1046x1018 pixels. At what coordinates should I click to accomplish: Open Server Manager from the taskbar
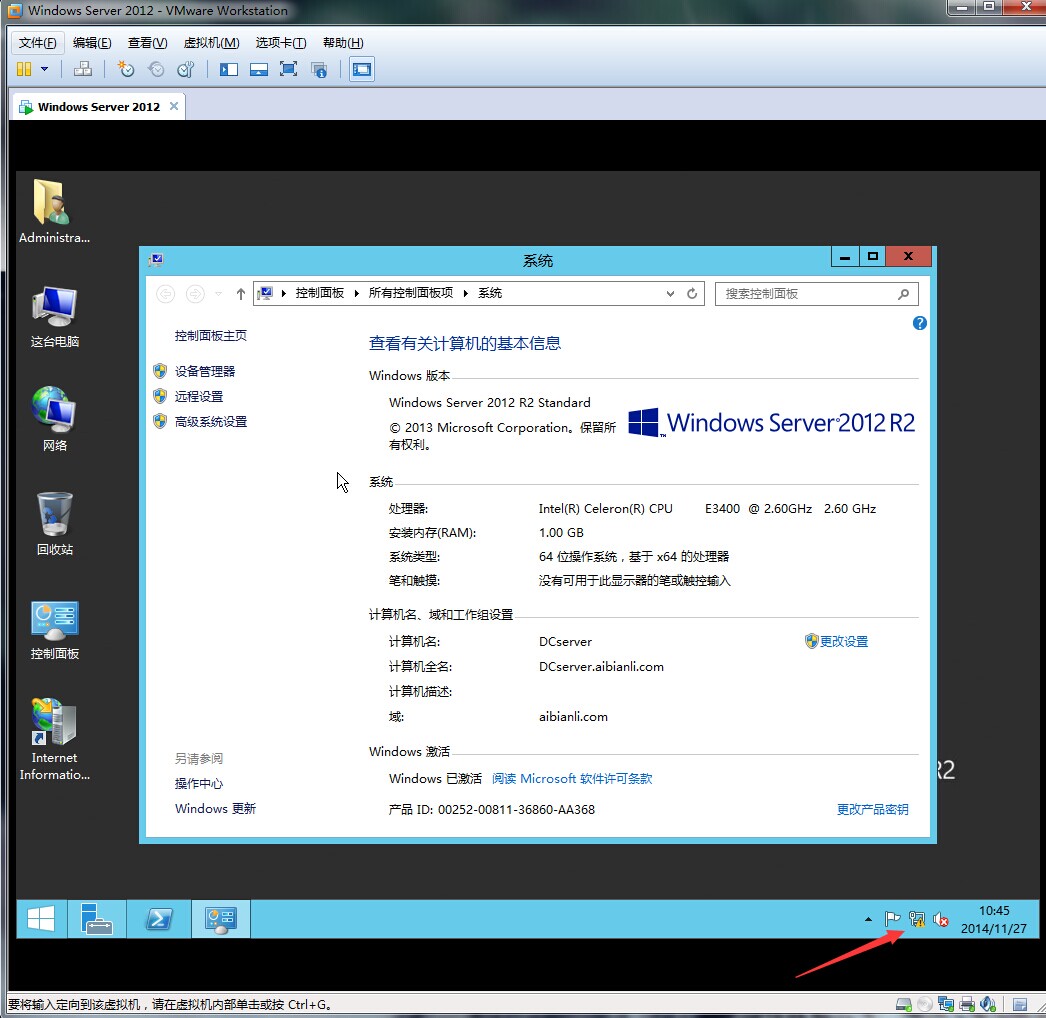[x=97, y=919]
